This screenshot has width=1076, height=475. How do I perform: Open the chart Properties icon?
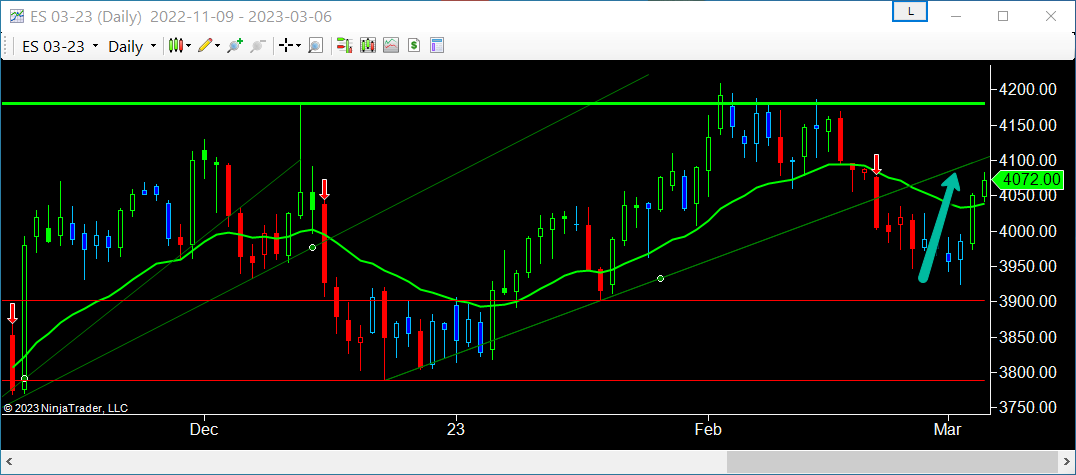(x=437, y=46)
